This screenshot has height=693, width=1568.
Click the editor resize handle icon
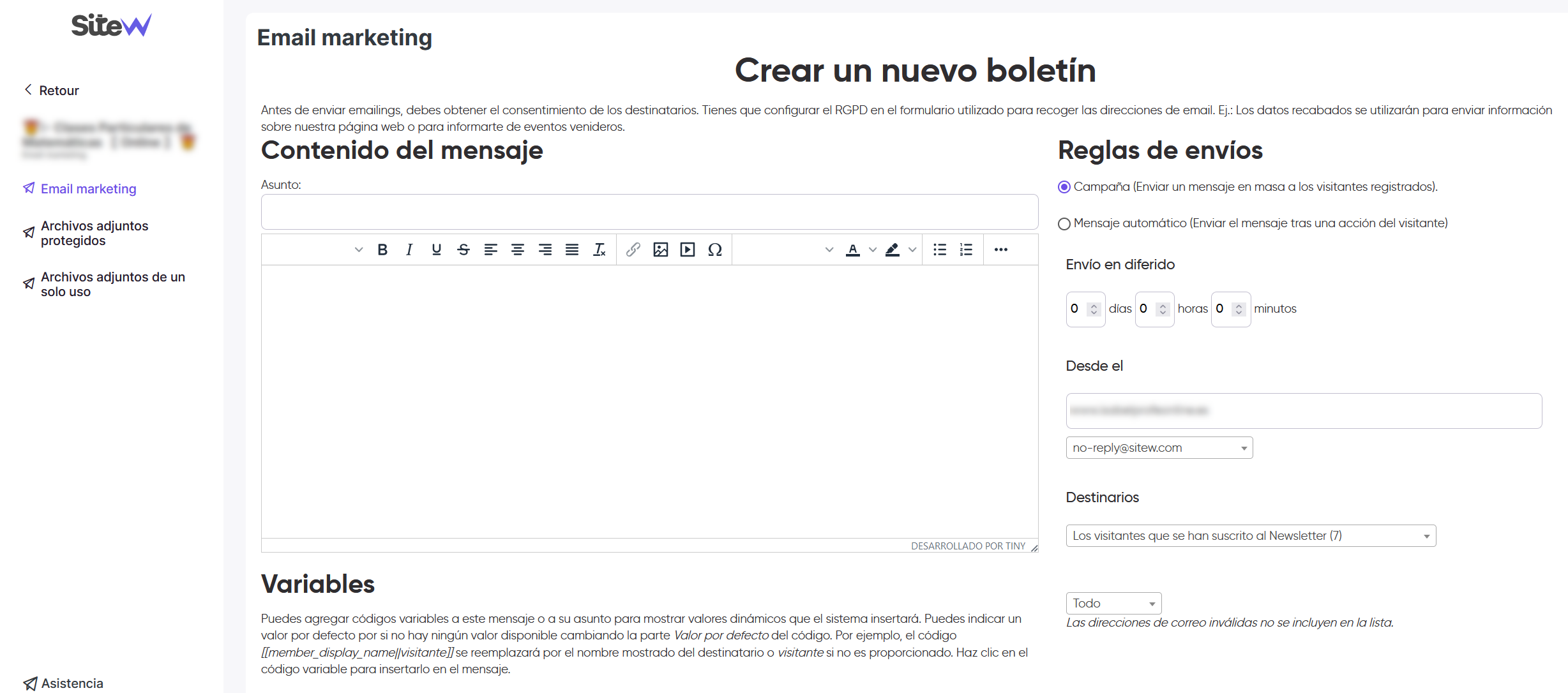tap(1034, 547)
